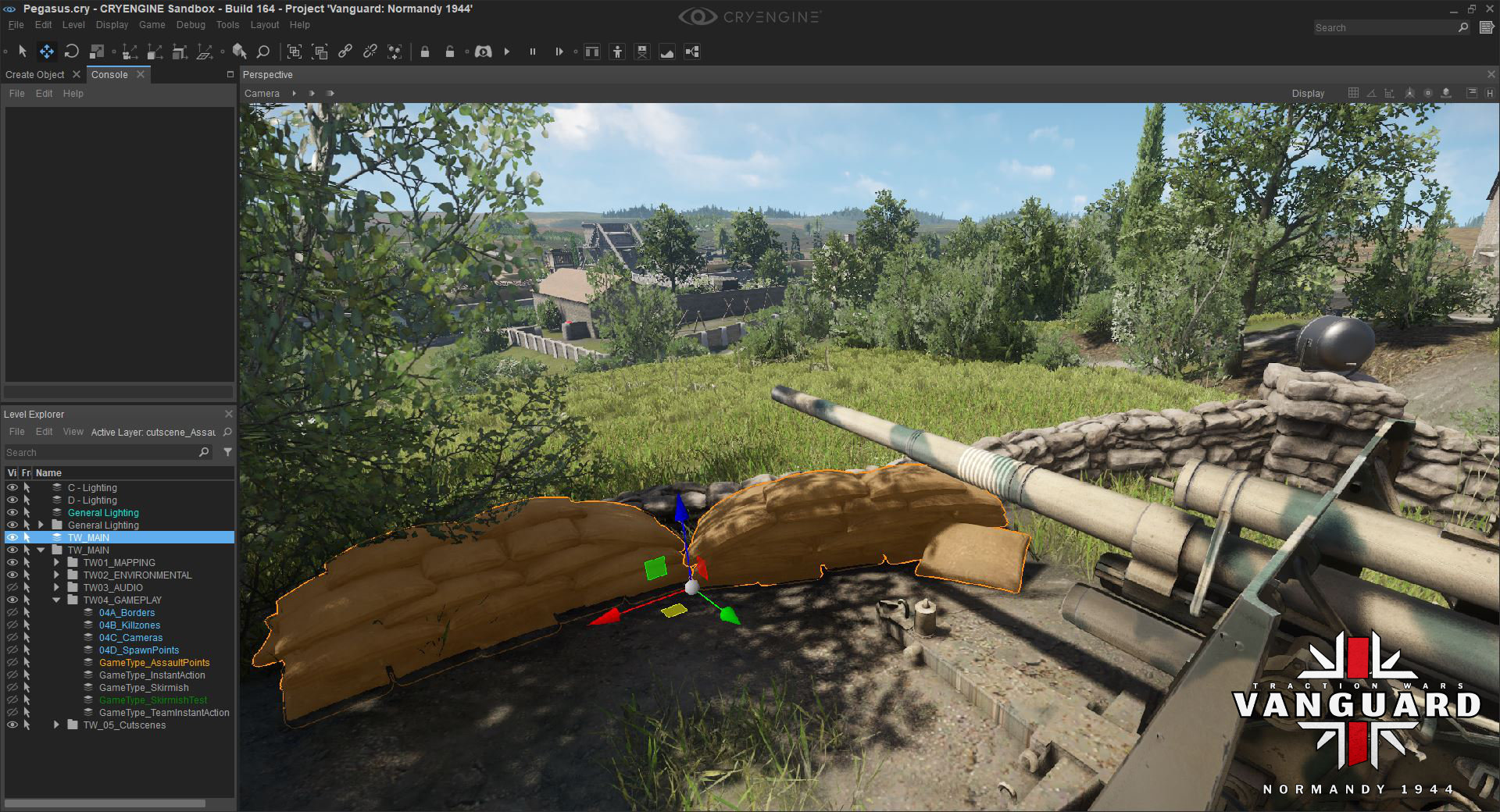The image size is (1500, 812).
Task: Expand the TW_05_Cutscenes folder
Action: pyautogui.click(x=56, y=725)
